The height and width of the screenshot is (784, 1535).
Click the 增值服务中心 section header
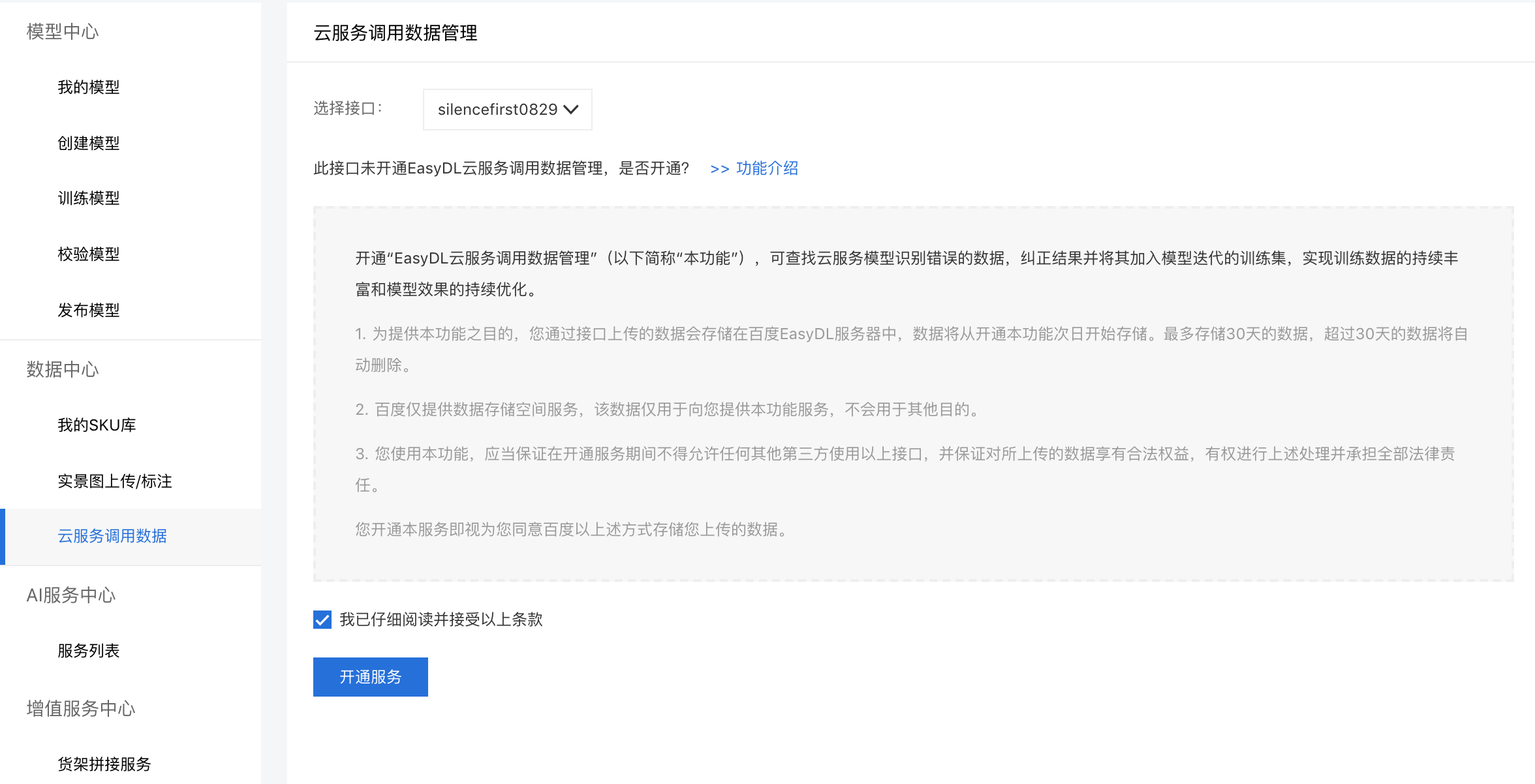coord(81,708)
